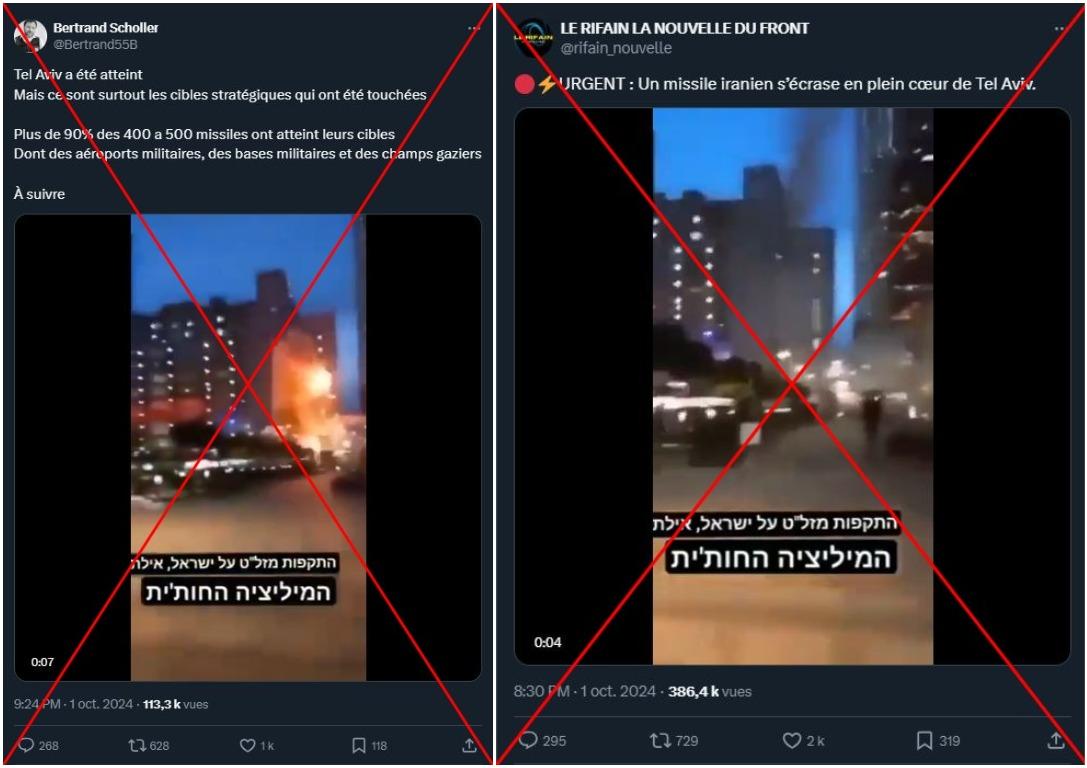Retweet the post with 628 retweets
Image resolution: width=1087 pixels, height=768 pixels.
coord(137,745)
